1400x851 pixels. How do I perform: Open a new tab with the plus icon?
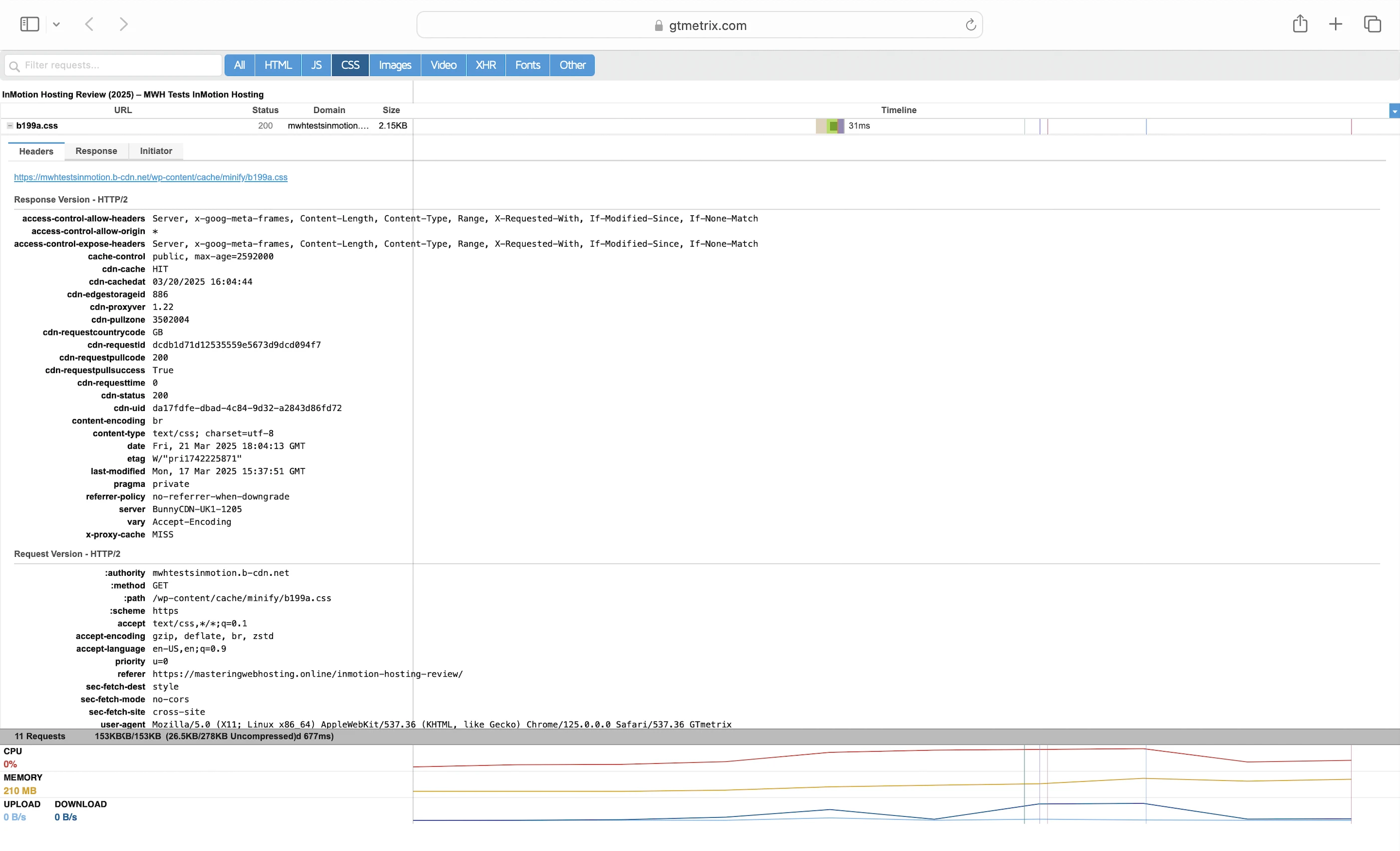click(x=1335, y=24)
